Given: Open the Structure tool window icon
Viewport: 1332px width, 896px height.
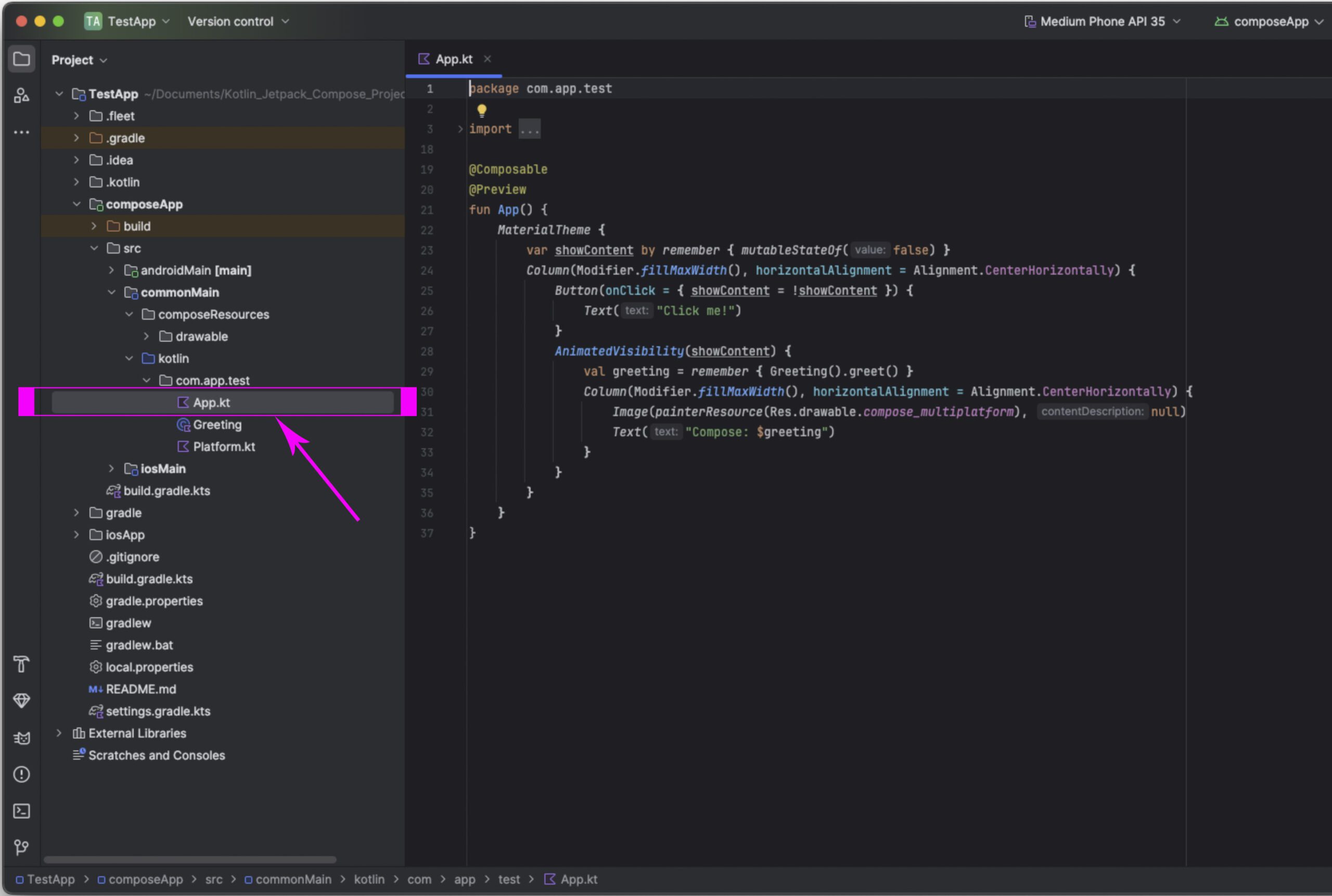Looking at the screenshot, I should click(x=22, y=96).
